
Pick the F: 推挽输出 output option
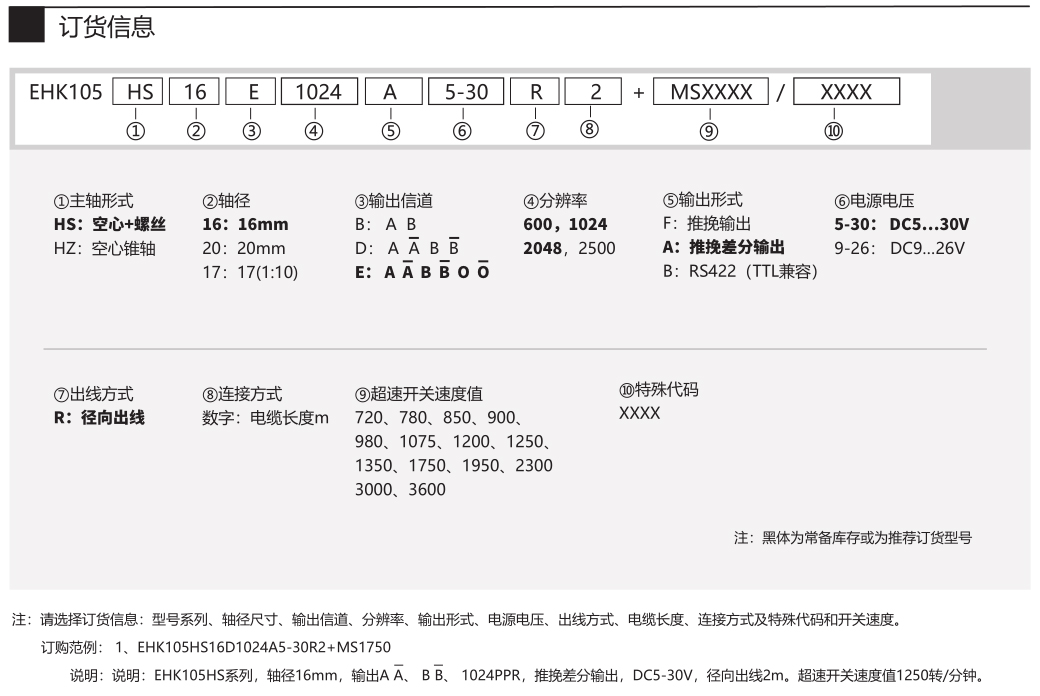click(x=706, y=224)
